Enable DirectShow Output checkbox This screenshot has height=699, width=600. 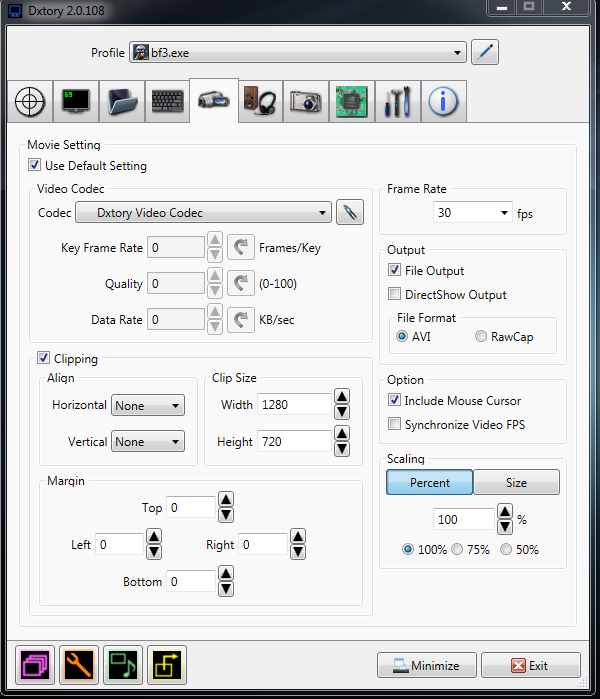pos(394,294)
